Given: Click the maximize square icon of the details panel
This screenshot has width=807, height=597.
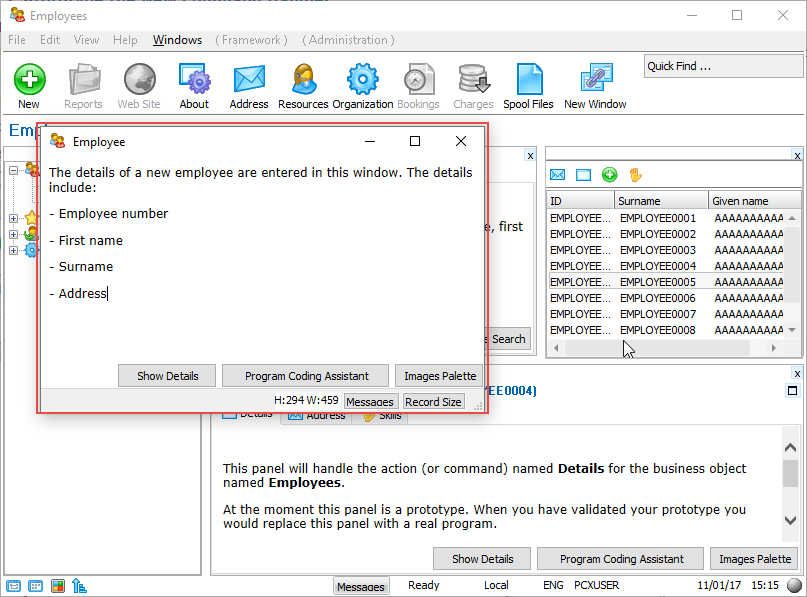Looking at the screenshot, I should tap(793, 391).
